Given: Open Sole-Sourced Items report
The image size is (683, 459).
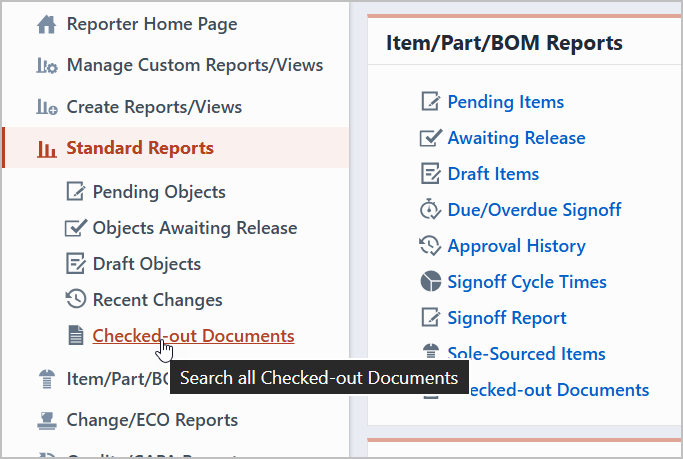Looking at the screenshot, I should (x=527, y=354).
